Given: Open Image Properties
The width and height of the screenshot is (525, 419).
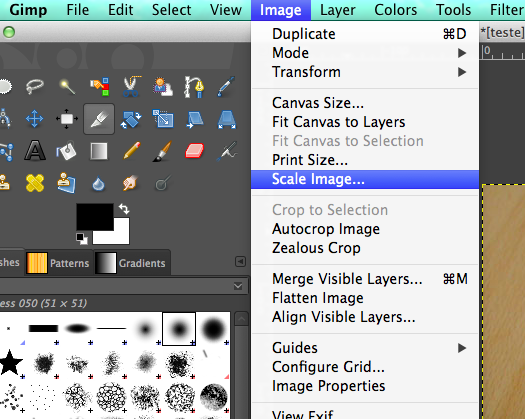Looking at the screenshot, I should pos(365,386).
